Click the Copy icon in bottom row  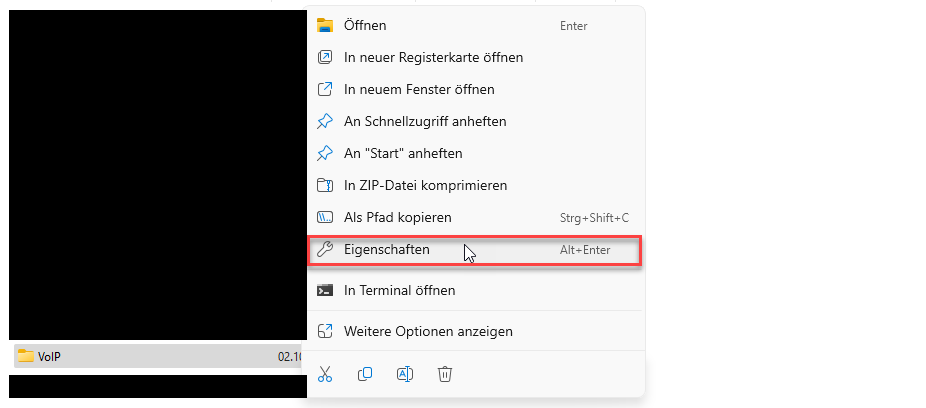[x=365, y=374]
